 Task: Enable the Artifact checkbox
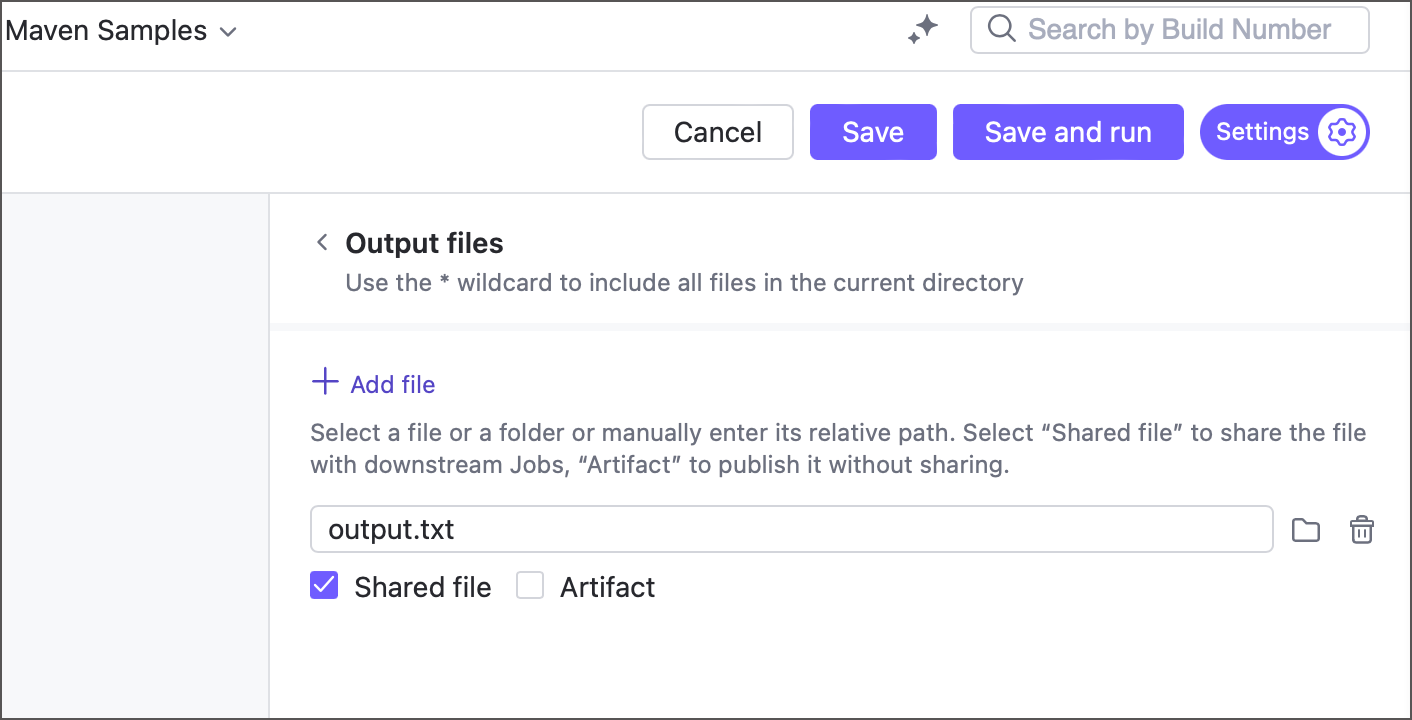(x=530, y=585)
